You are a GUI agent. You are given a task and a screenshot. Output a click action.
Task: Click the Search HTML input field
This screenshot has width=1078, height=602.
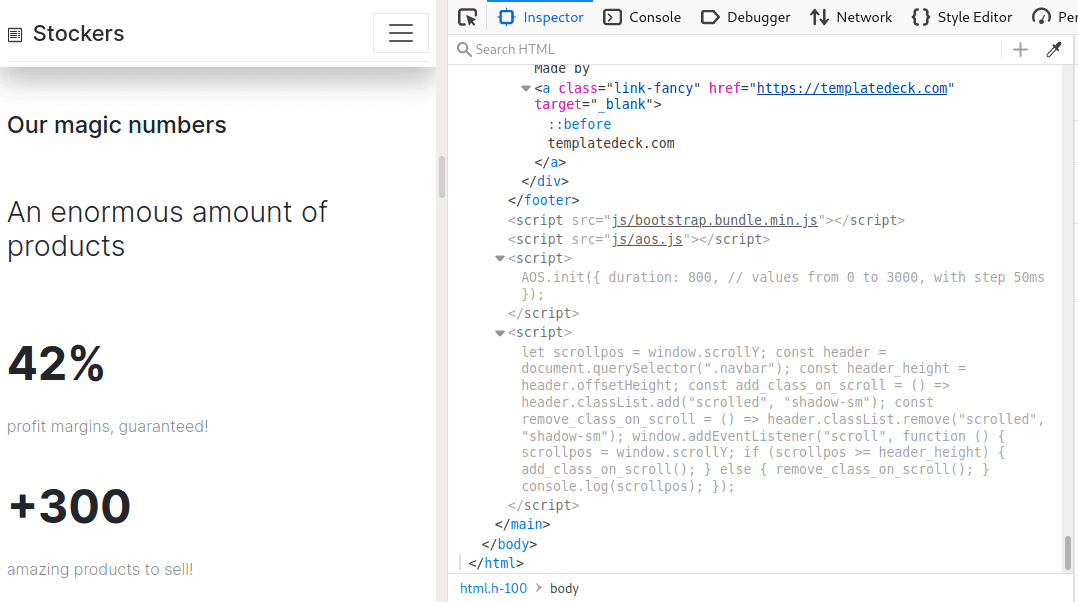point(730,49)
